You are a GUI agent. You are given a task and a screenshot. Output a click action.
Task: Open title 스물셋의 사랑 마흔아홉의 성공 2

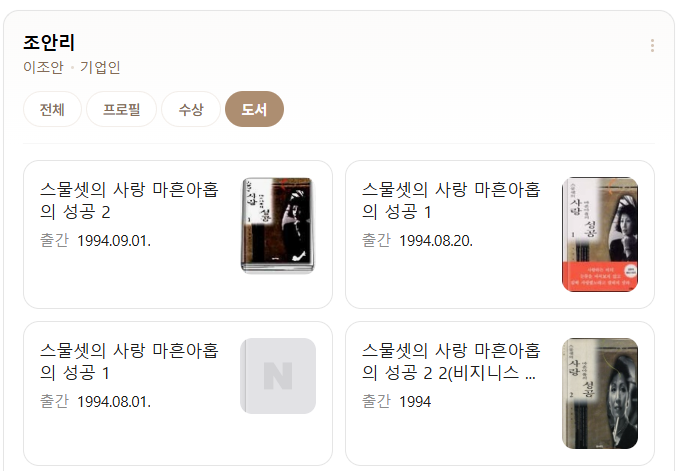tap(129, 200)
